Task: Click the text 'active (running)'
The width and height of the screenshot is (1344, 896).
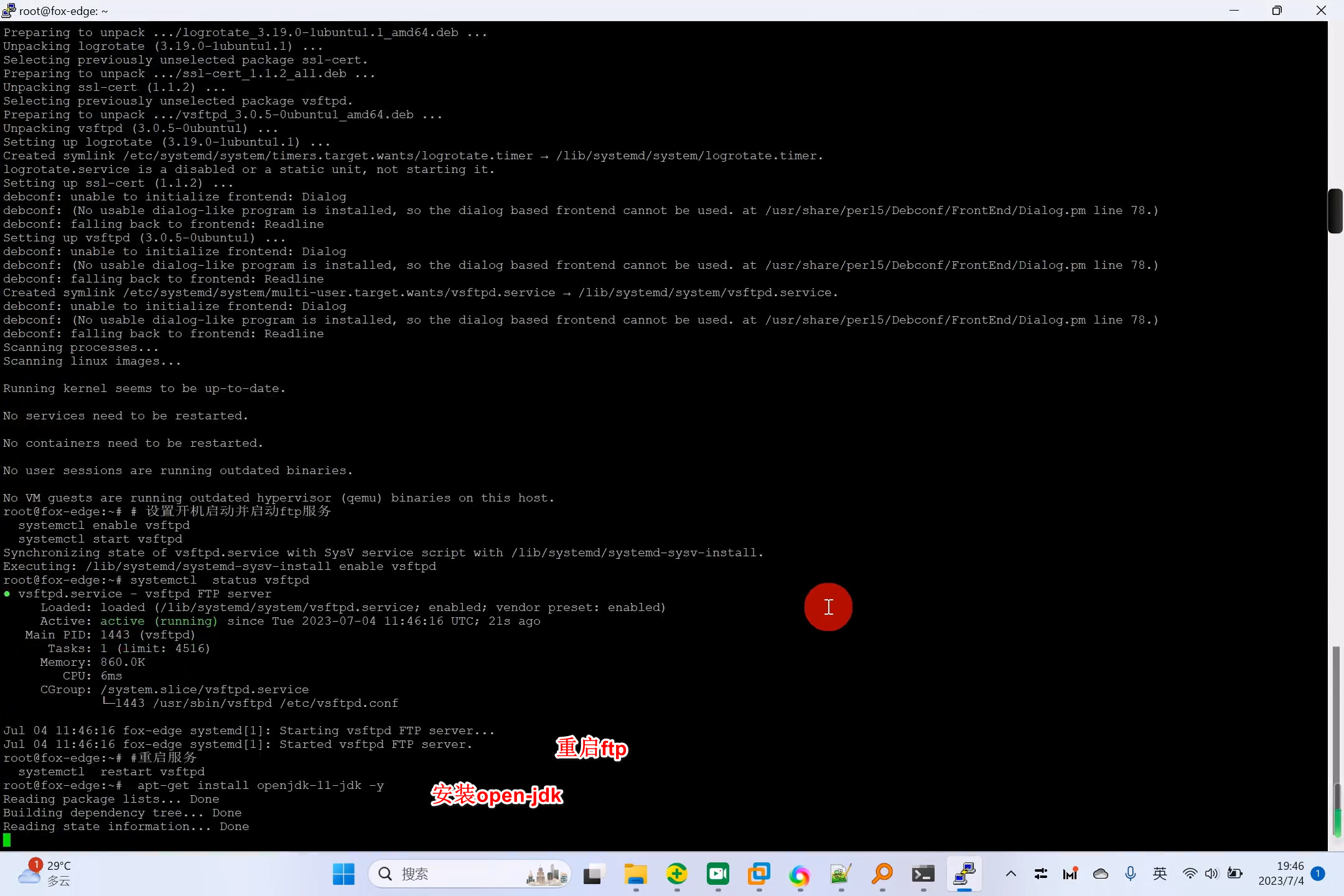Action: 159,621
